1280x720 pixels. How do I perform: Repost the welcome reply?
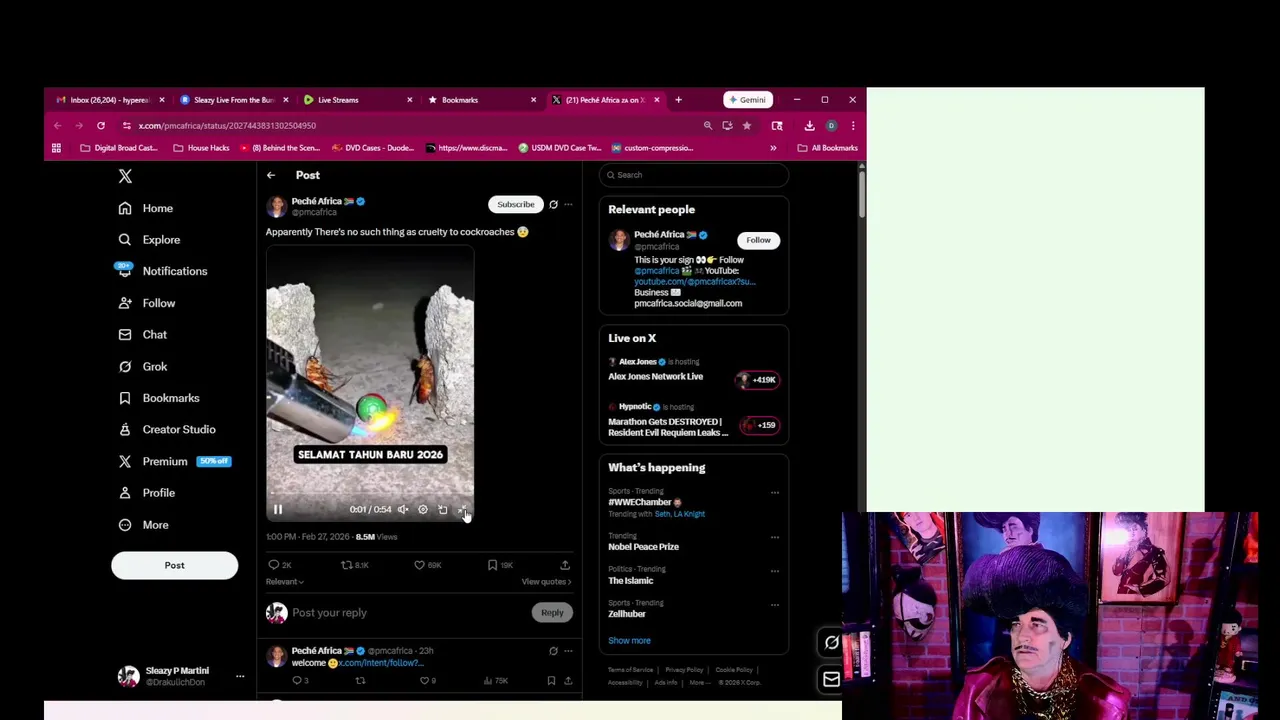pos(360,681)
